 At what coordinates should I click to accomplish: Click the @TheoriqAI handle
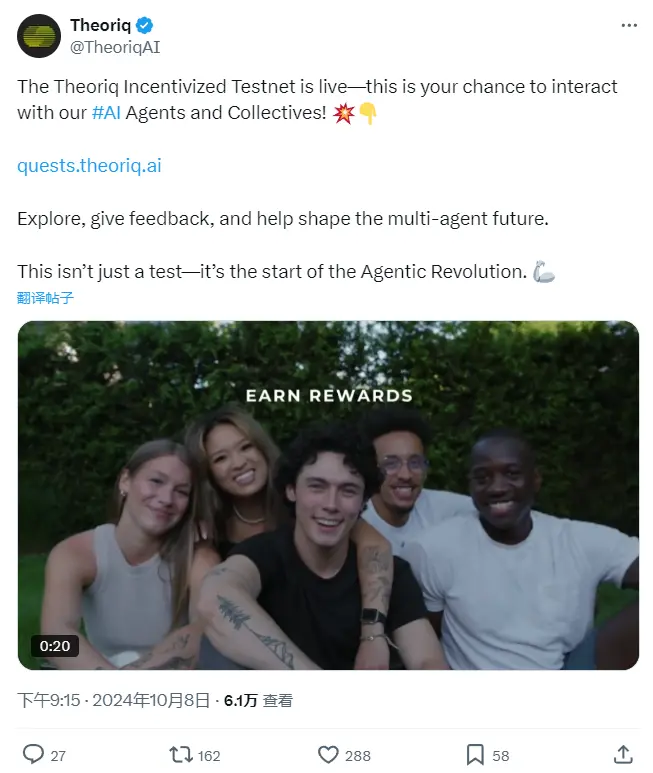[x=115, y=47]
